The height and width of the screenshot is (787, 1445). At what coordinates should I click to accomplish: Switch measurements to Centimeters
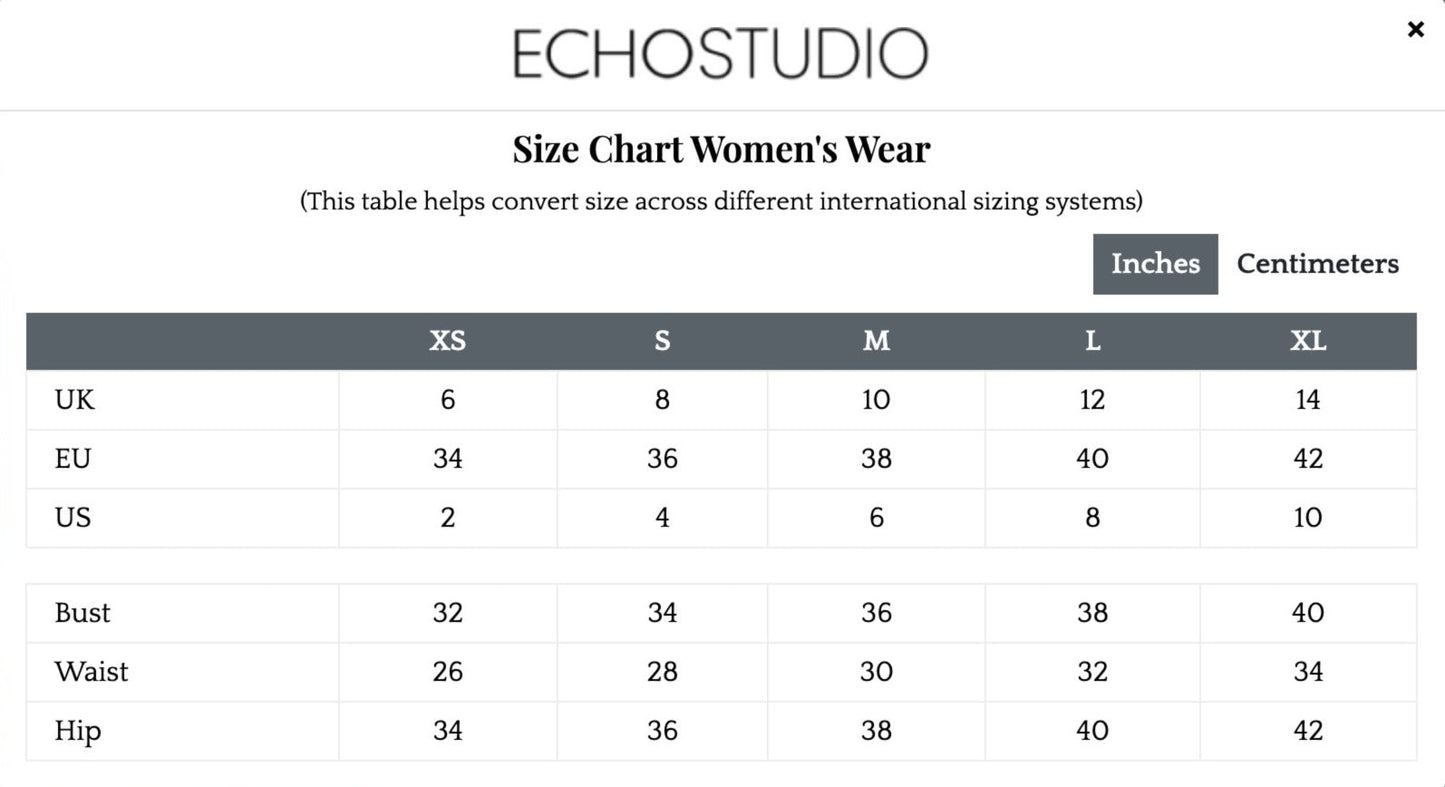point(1317,264)
